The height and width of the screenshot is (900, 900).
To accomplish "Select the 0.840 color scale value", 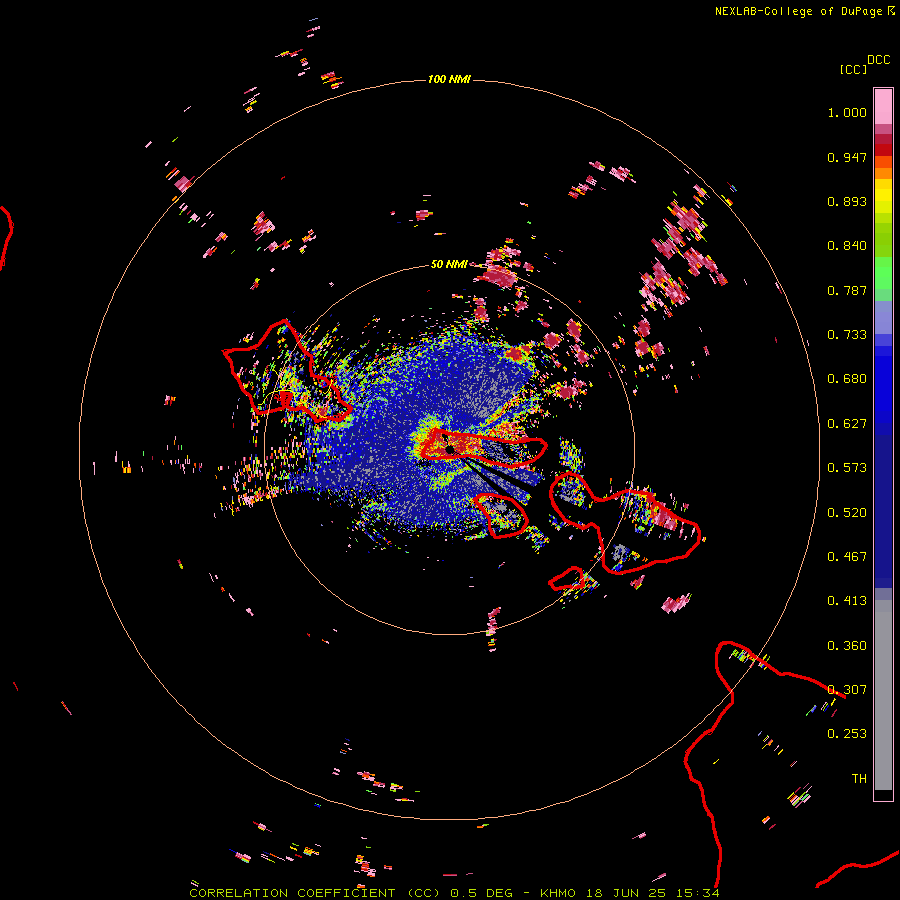I will (x=847, y=246).
